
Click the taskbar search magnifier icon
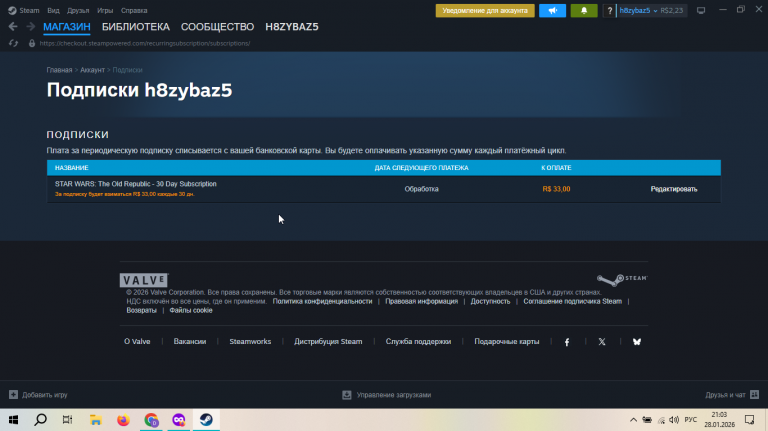41,420
